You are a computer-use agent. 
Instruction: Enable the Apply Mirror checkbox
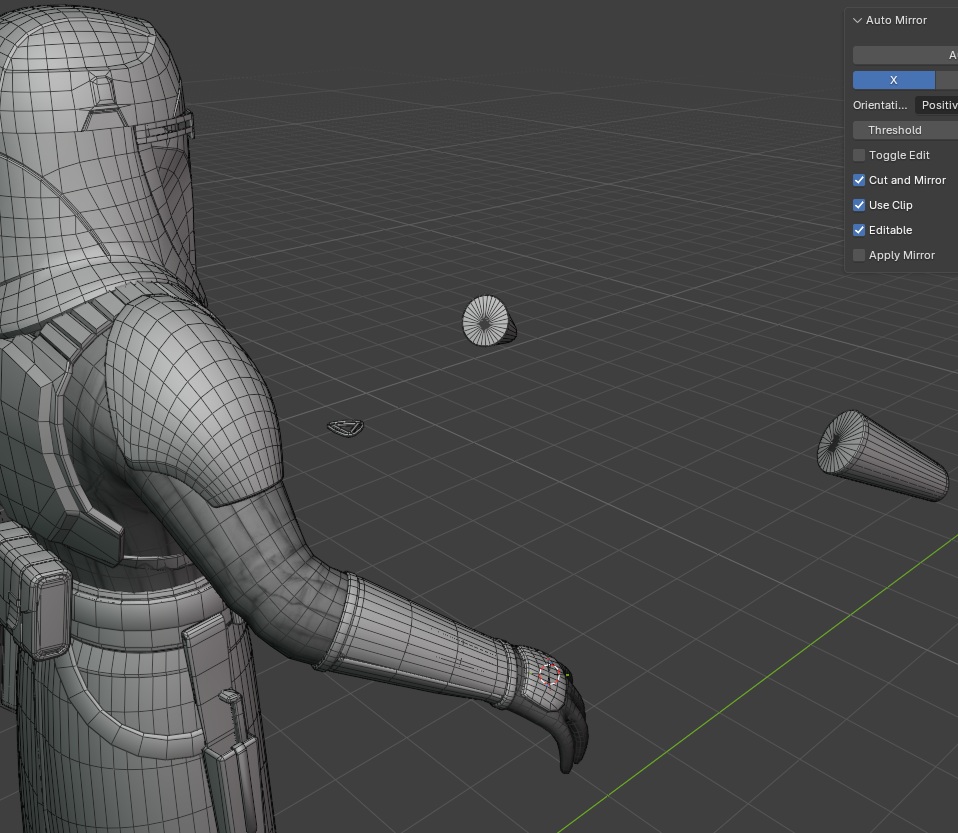coord(859,255)
